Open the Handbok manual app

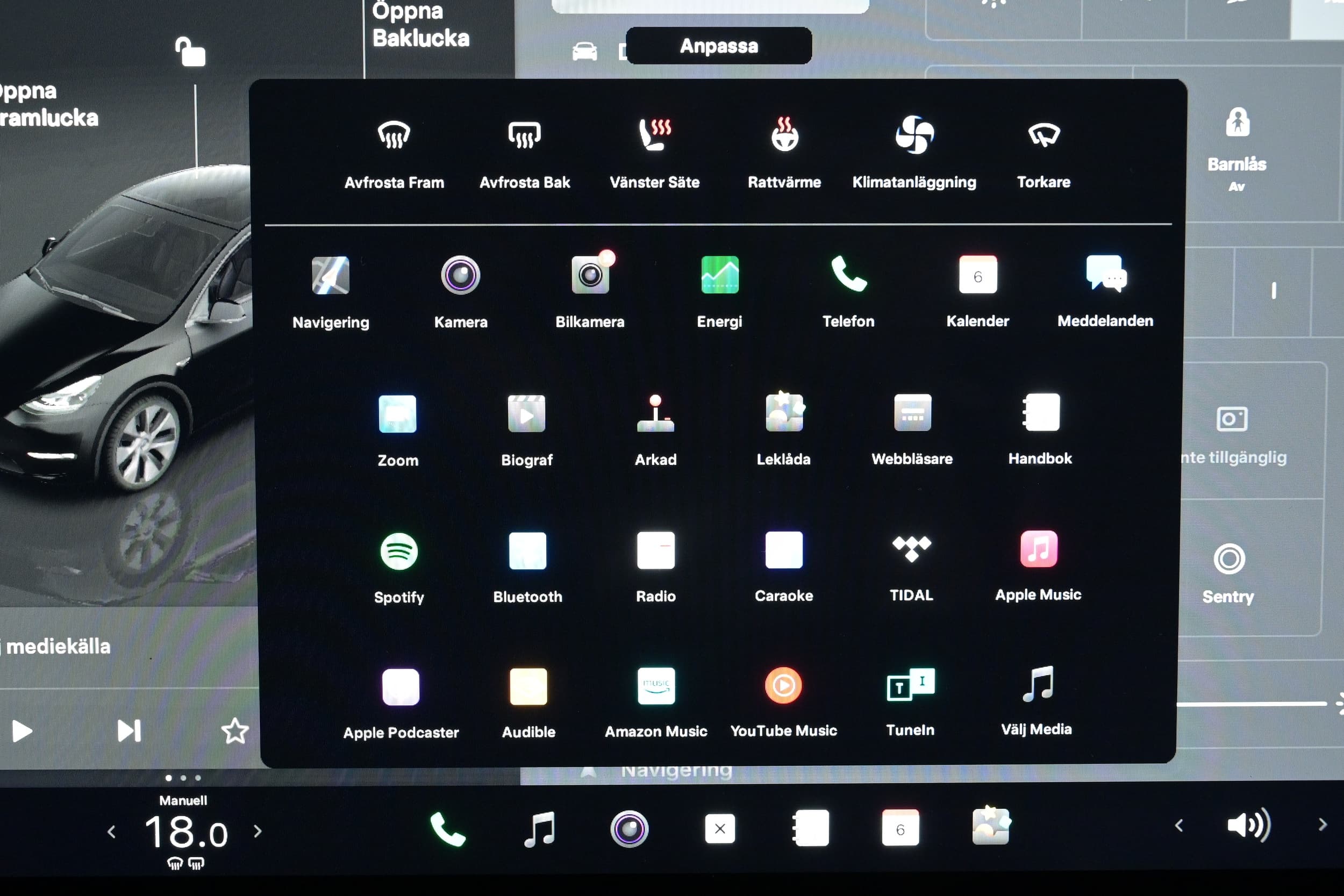click(1040, 428)
